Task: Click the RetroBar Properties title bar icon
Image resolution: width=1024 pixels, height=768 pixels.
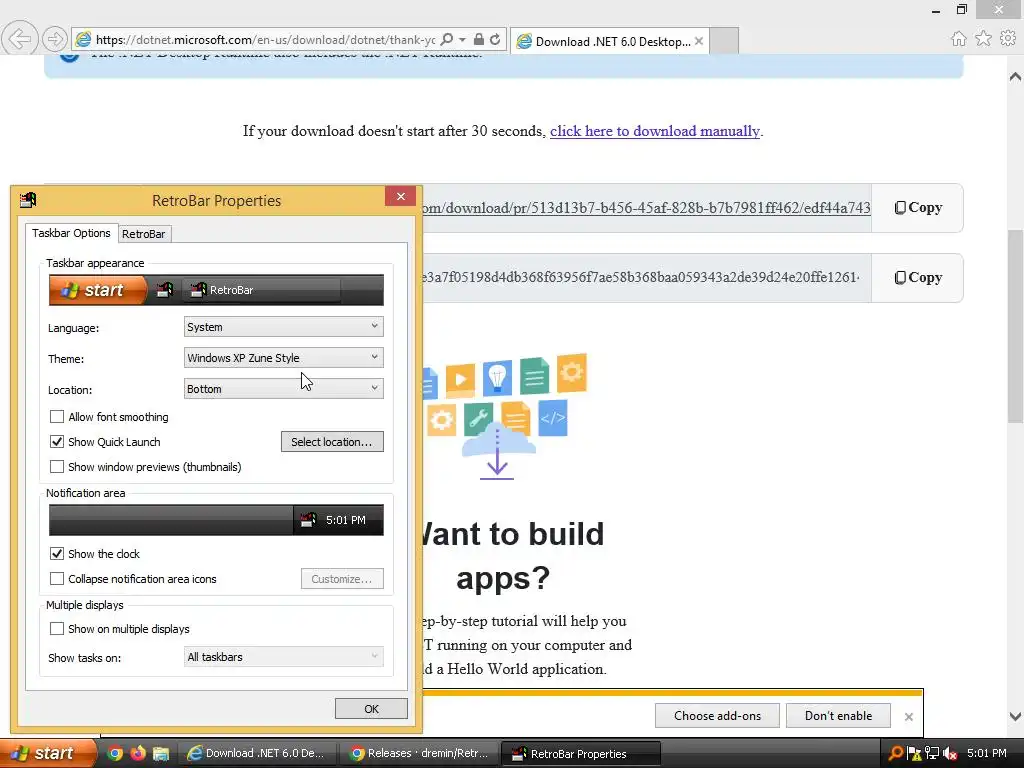Action: click(28, 200)
